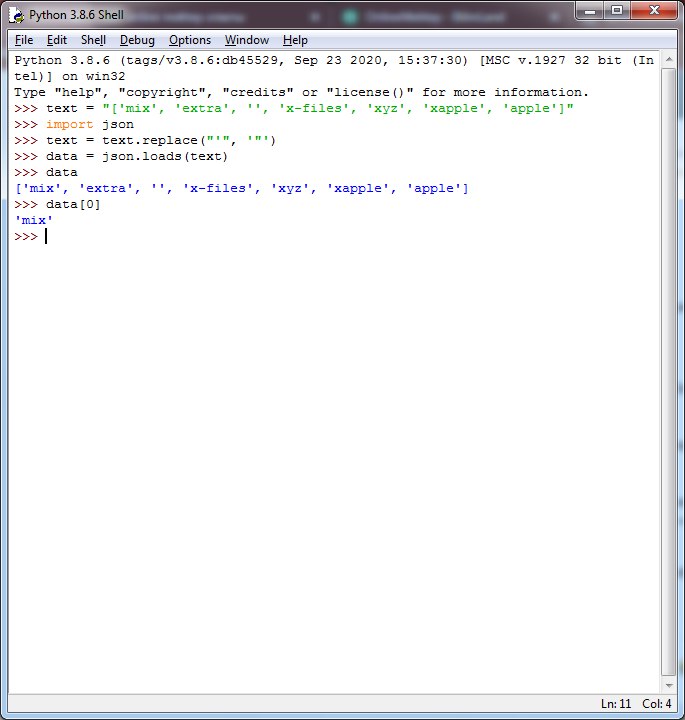Open the Help menu

click(295, 40)
